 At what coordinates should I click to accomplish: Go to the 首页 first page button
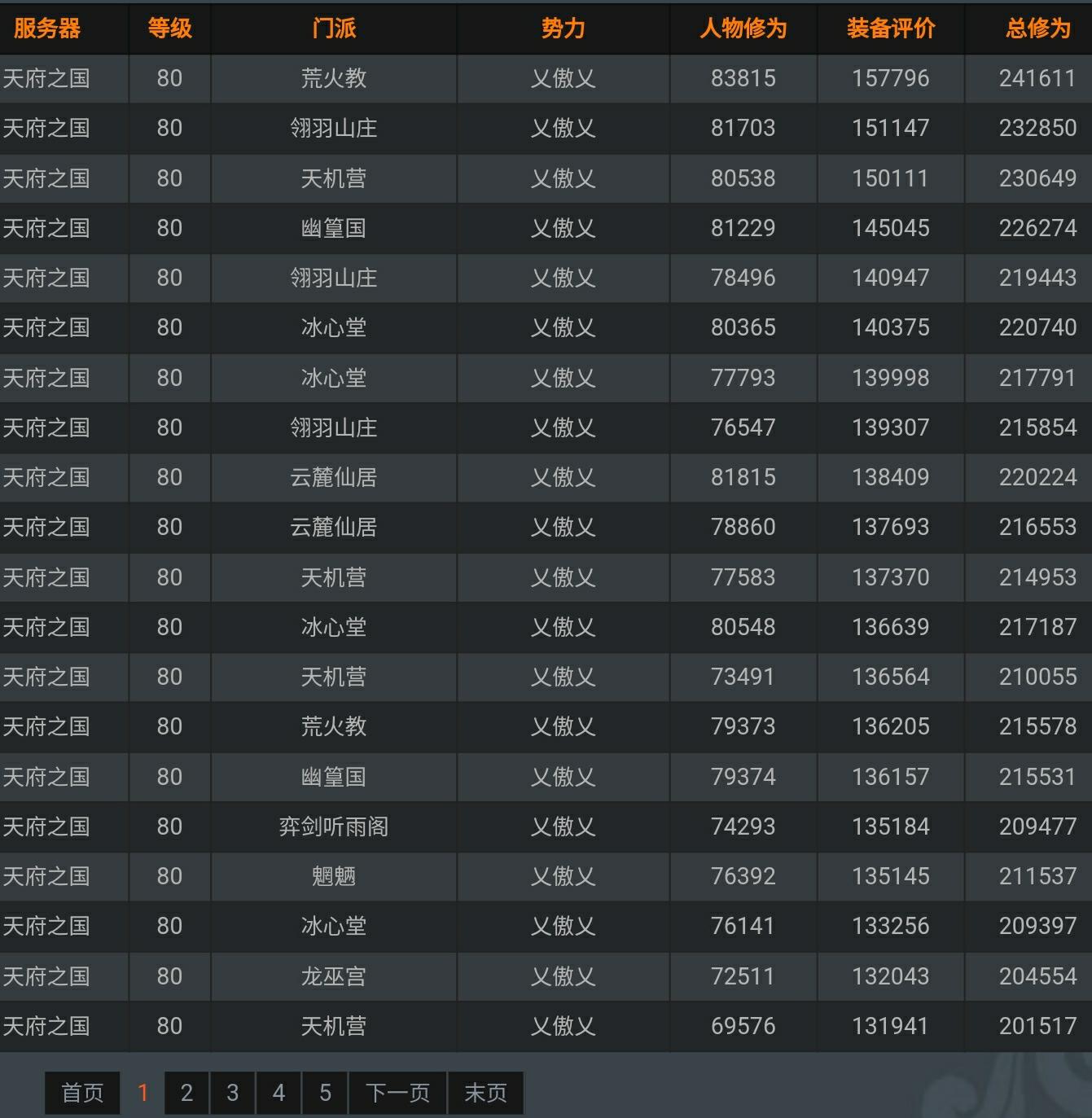pos(82,1092)
